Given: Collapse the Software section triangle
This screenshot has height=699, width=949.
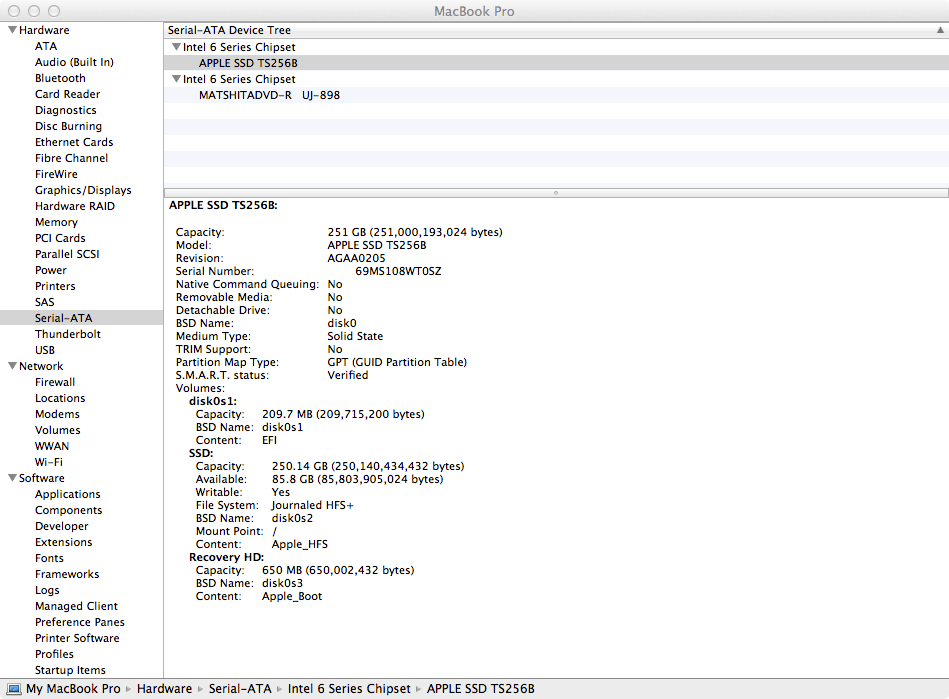Looking at the screenshot, I should (11, 477).
